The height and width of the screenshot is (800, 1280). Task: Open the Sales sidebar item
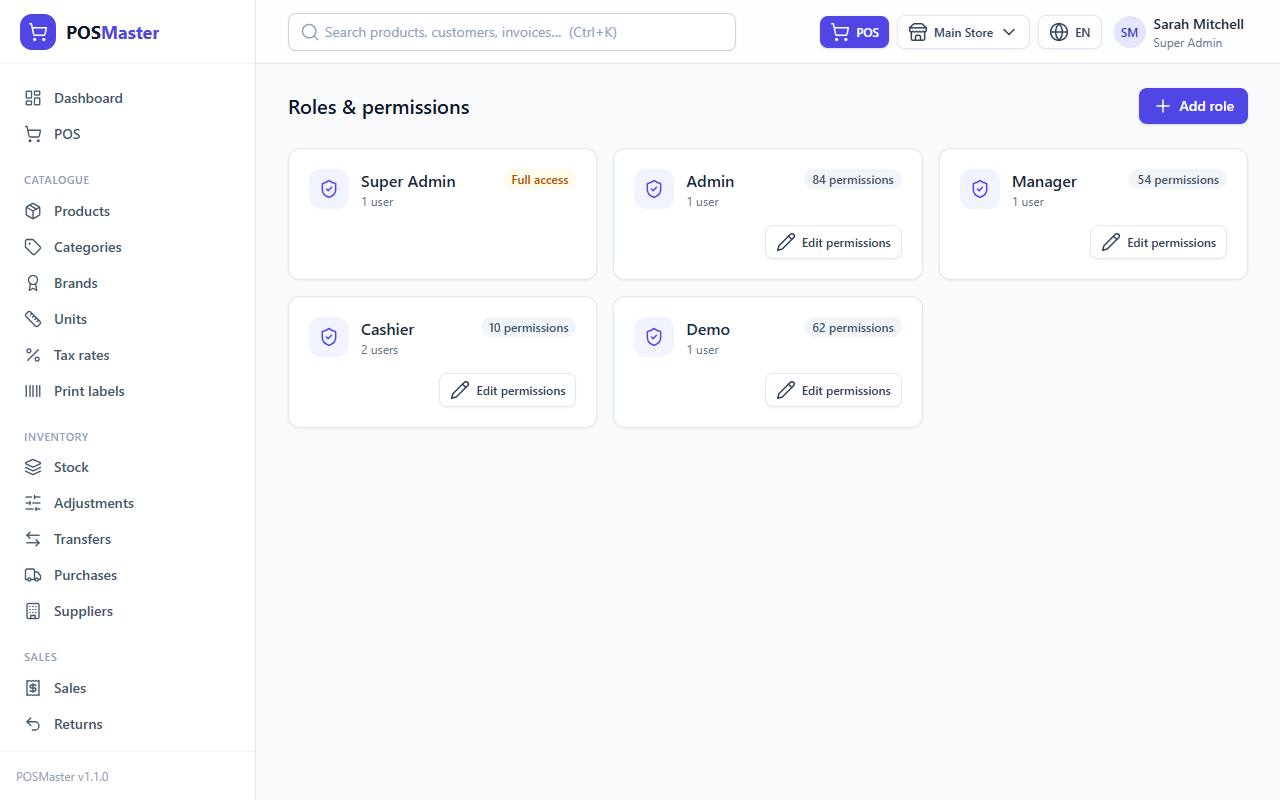click(128, 688)
